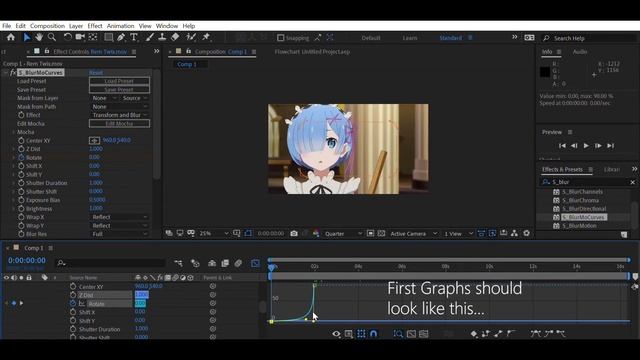Image resolution: width=640 pixels, height=360 pixels.
Task: Select the Eraser tool
Action: [175, 37]
